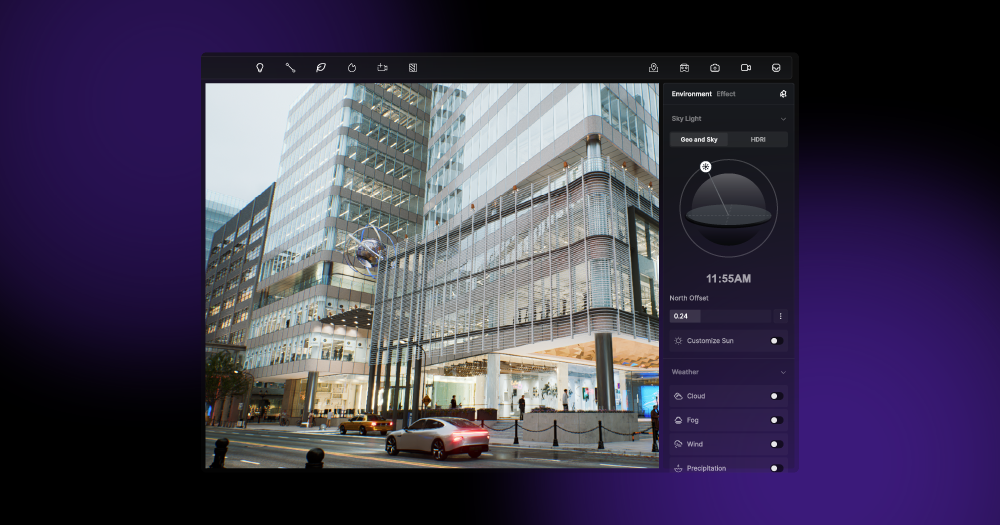Screen dimensions: 1000x525
Task: Collapse the Weather section chevron
Action: point(782,372)
